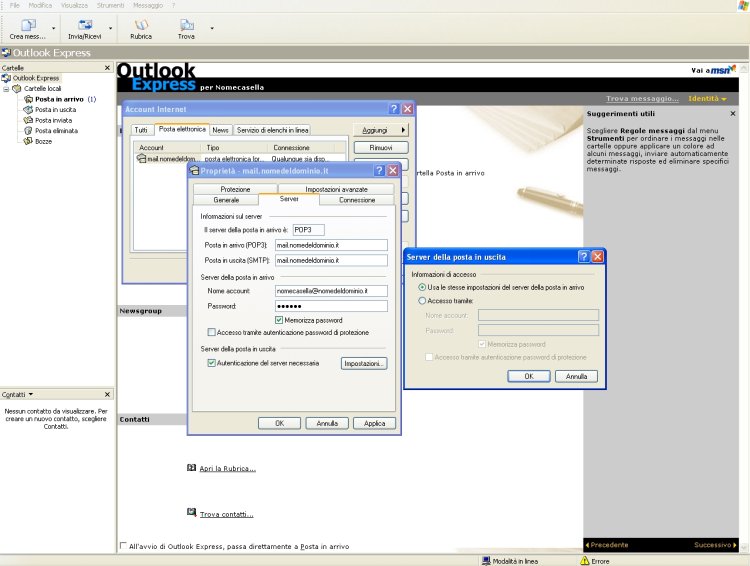This screenshot has width=750, height=566.
Task: Close the Cartelle pane
Action: [107, 68]
